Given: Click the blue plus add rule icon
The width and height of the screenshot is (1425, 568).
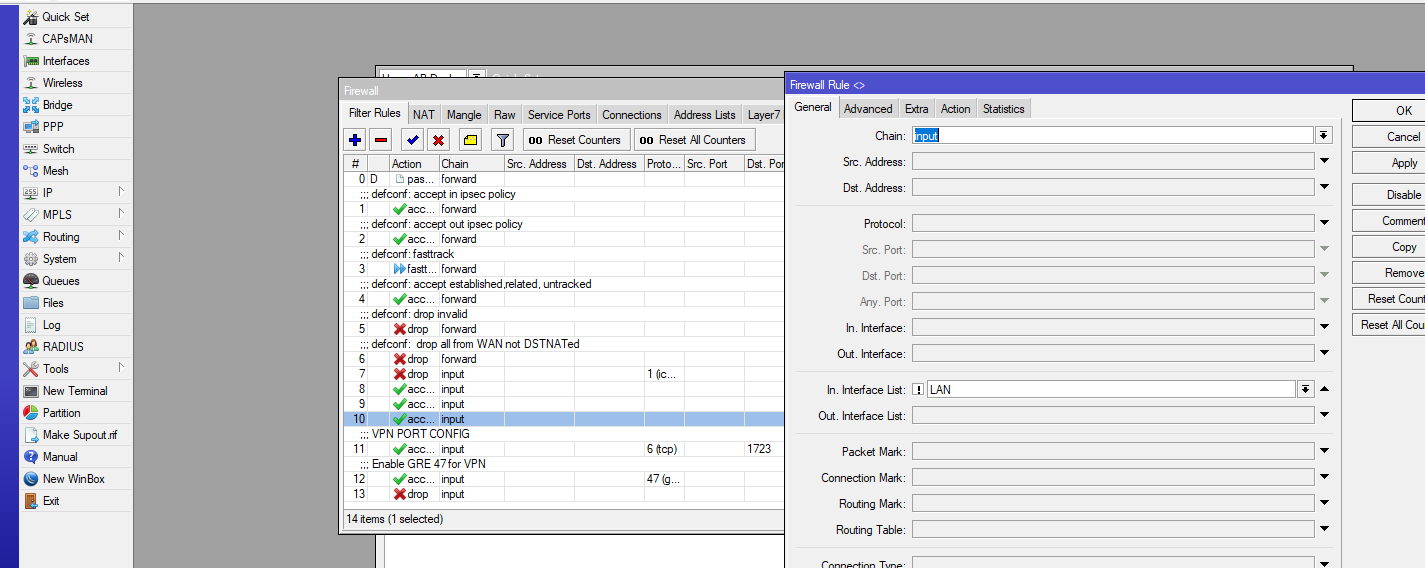Looking at the screenshot, I should [355, 140].
